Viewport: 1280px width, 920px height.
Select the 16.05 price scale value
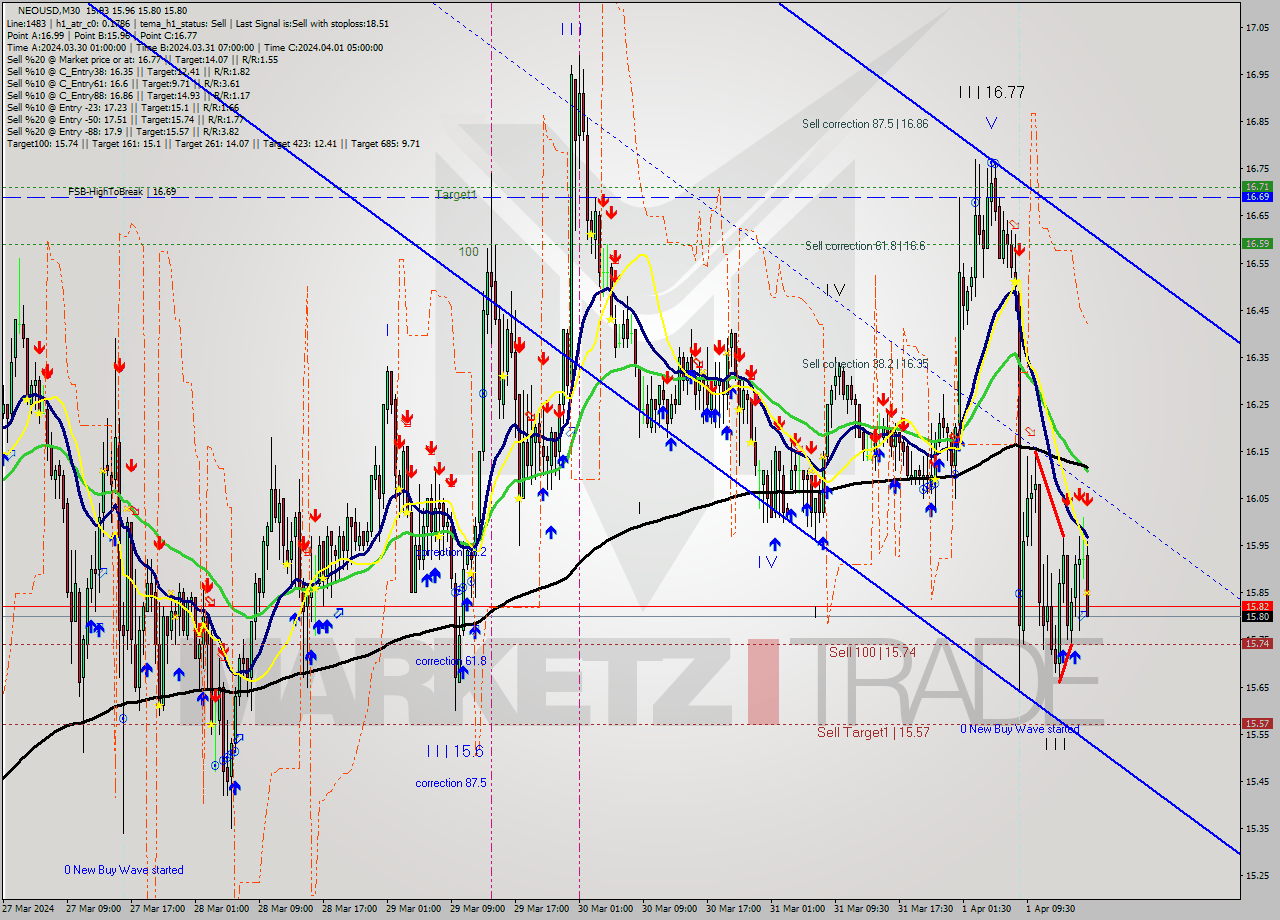pyautogui.click(x=1257, y=499)
